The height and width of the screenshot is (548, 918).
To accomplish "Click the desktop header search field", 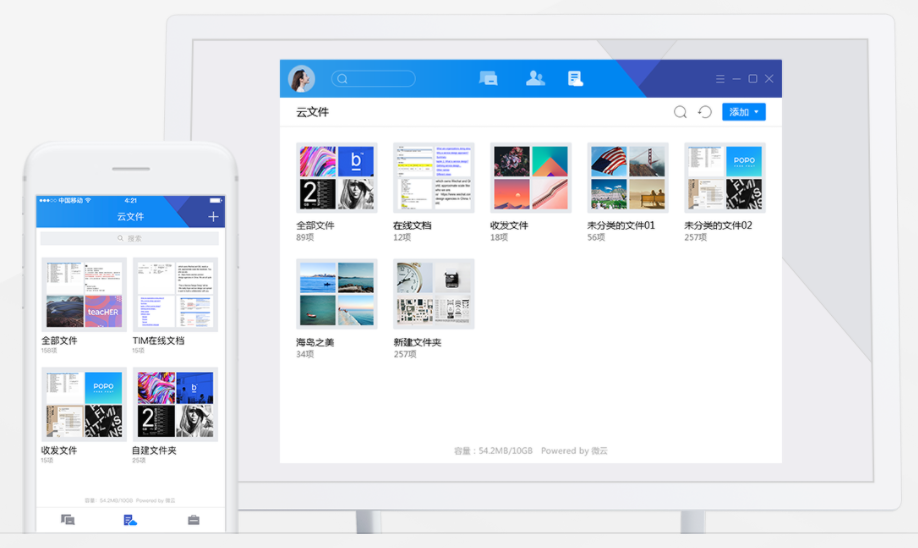I will [x=374, y=78].
